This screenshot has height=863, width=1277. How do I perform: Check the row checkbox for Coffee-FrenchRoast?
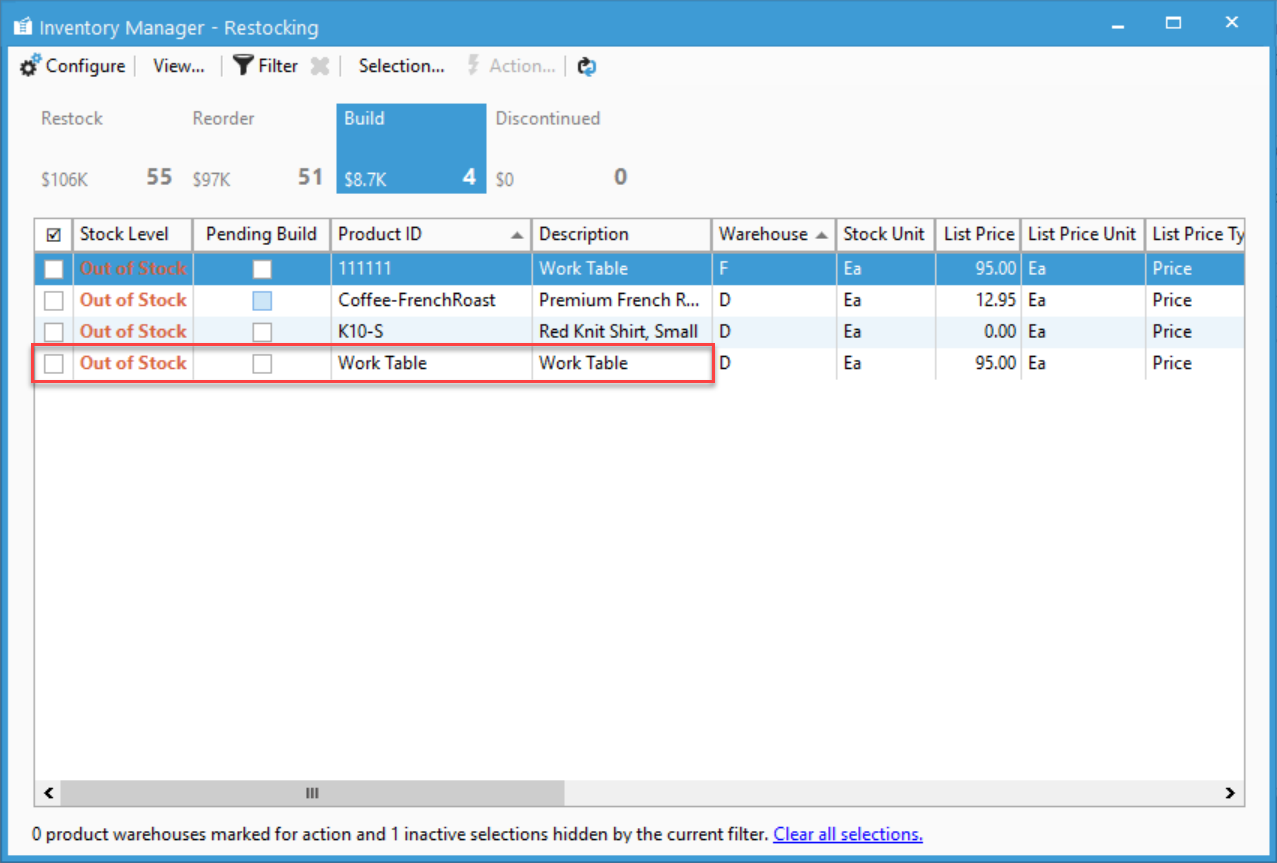point(54,300)
